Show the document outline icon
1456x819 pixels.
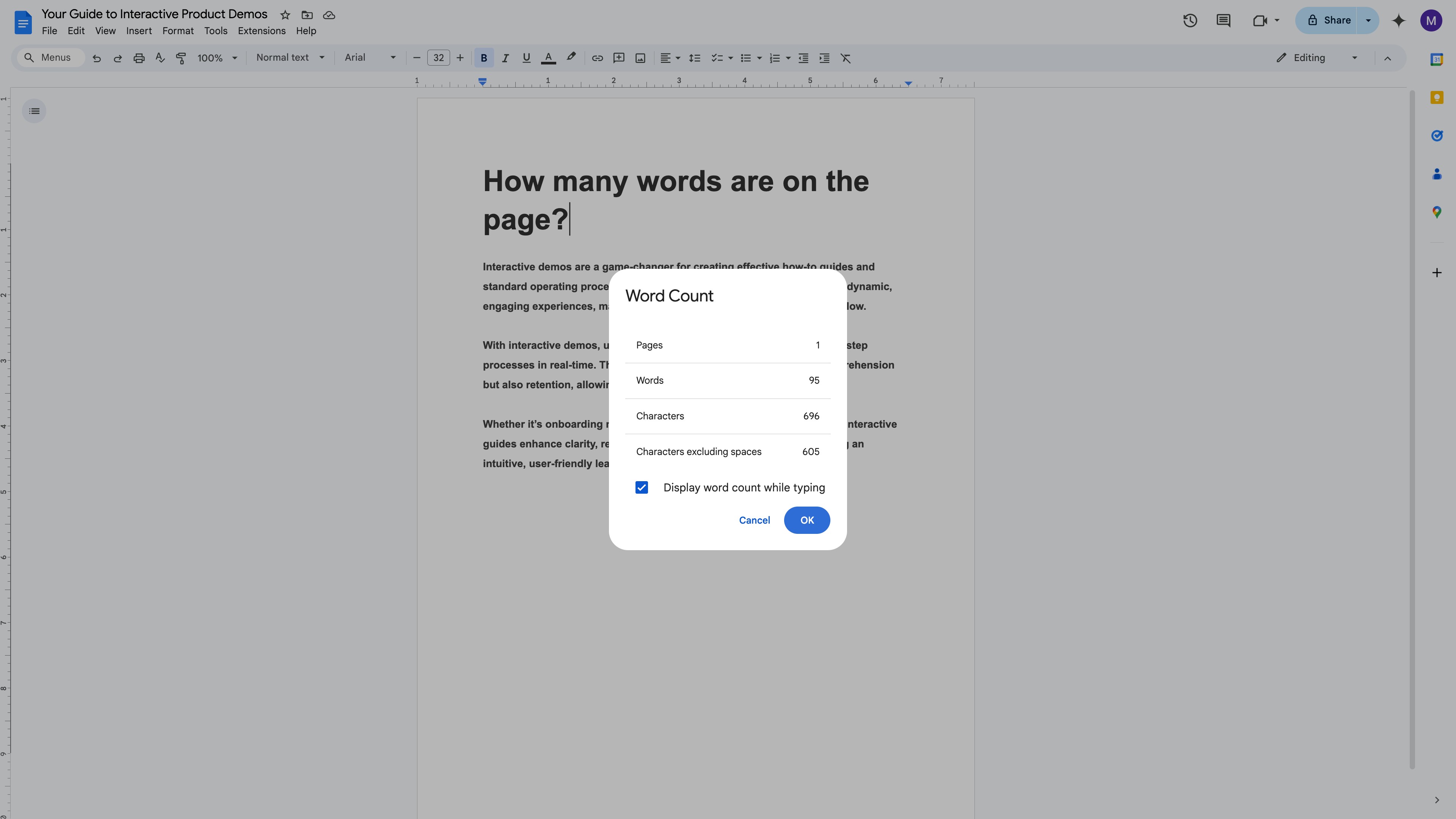pyautogui.click(x=35, y=111)
